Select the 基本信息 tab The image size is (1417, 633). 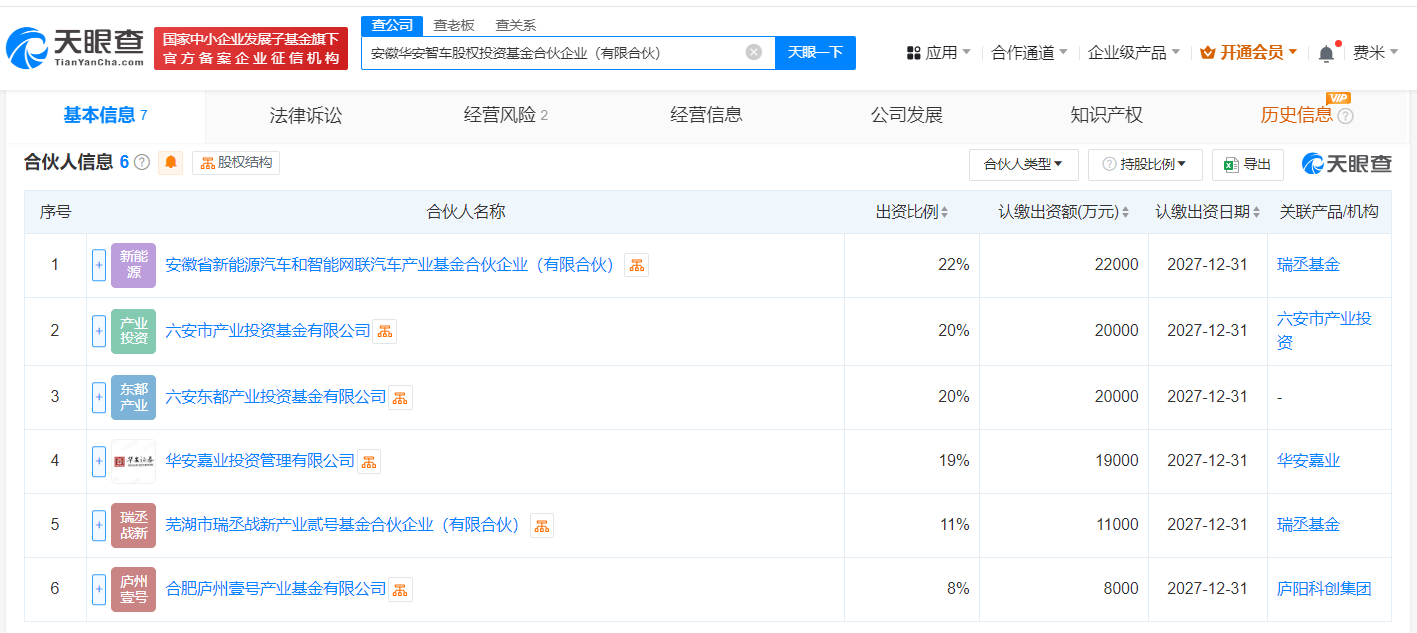pos(105,116)
